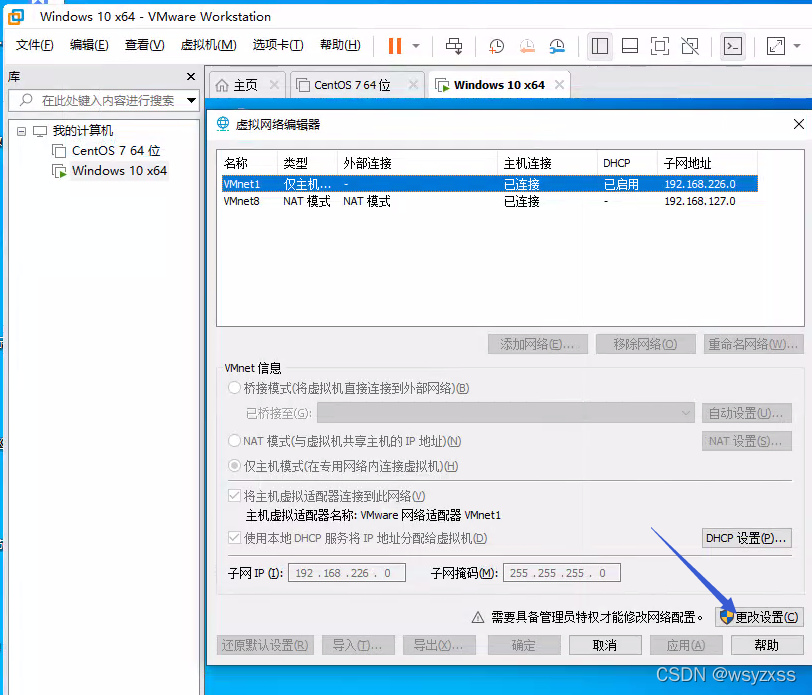Collapse the 我的计算机 tree node
Viewport: 812px width, 695px height.
coord(21,131)
